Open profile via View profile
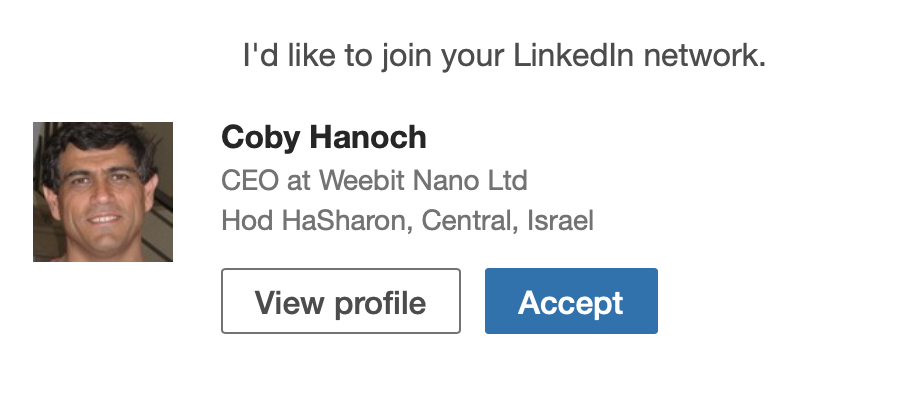This screenshot has height=394, width=904. coord(341,301)
